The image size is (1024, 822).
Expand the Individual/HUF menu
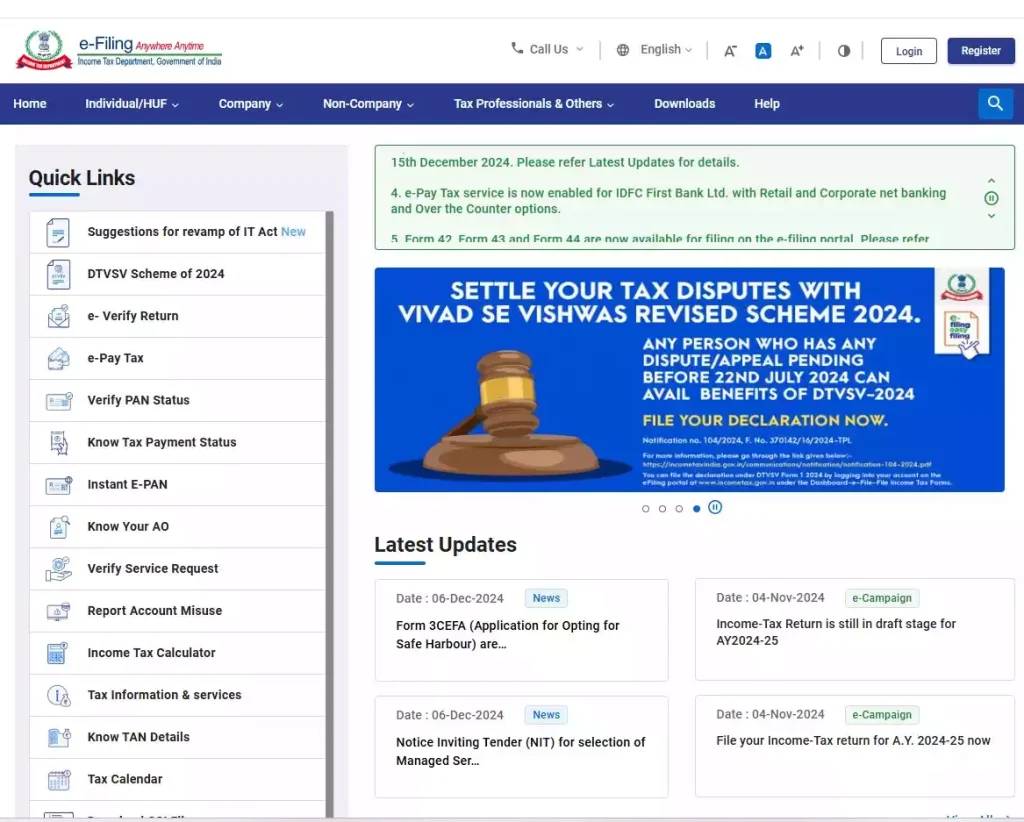coord(132,104)
